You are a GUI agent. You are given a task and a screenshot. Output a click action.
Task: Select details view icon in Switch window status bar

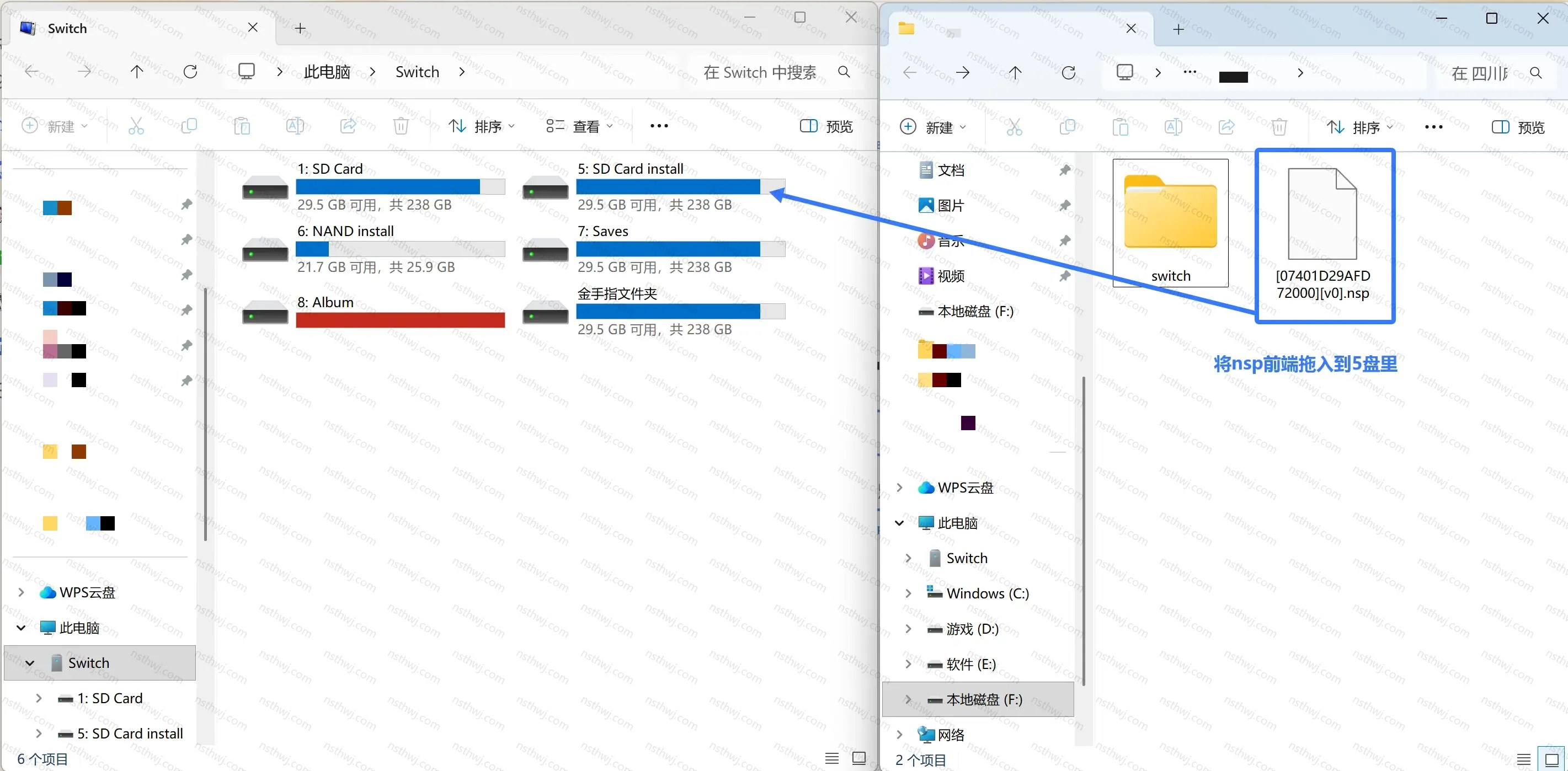[831, 758]
